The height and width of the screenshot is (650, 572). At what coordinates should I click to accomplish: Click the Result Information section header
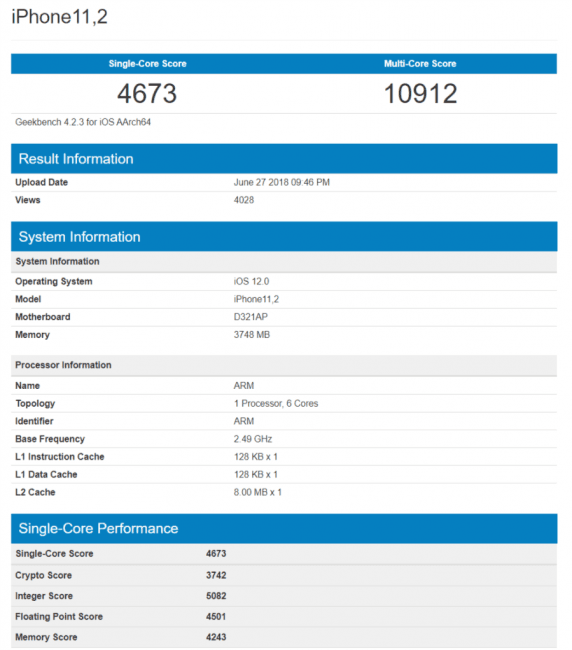284,159
